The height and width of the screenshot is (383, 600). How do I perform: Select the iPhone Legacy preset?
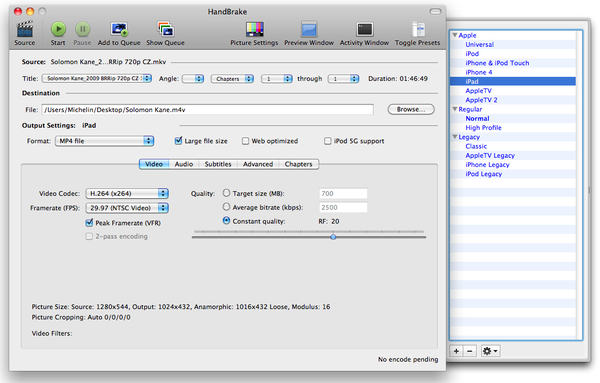487,165
